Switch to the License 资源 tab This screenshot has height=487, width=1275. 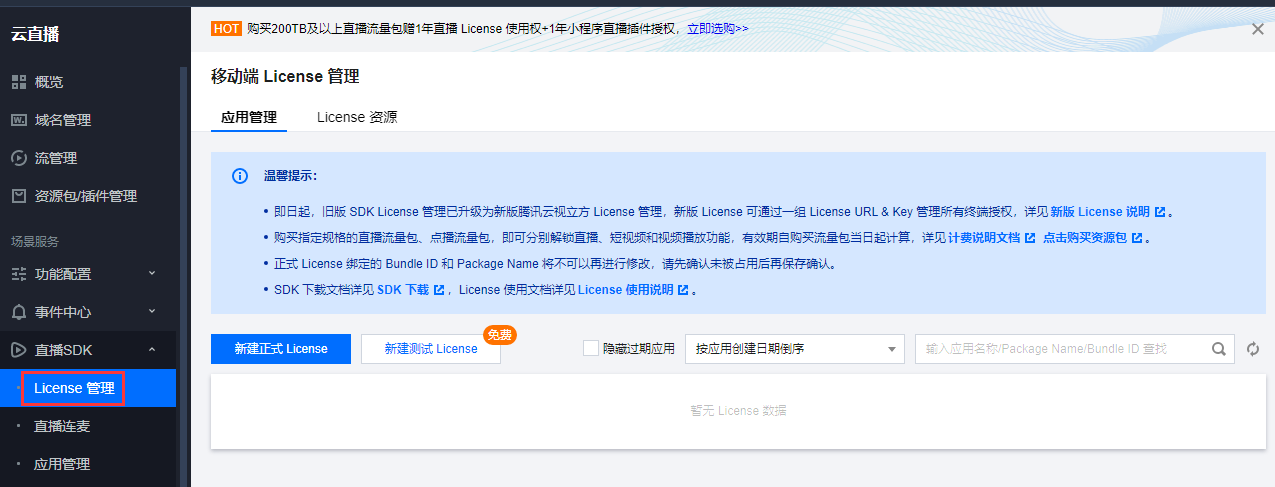[x=357, y=117]
